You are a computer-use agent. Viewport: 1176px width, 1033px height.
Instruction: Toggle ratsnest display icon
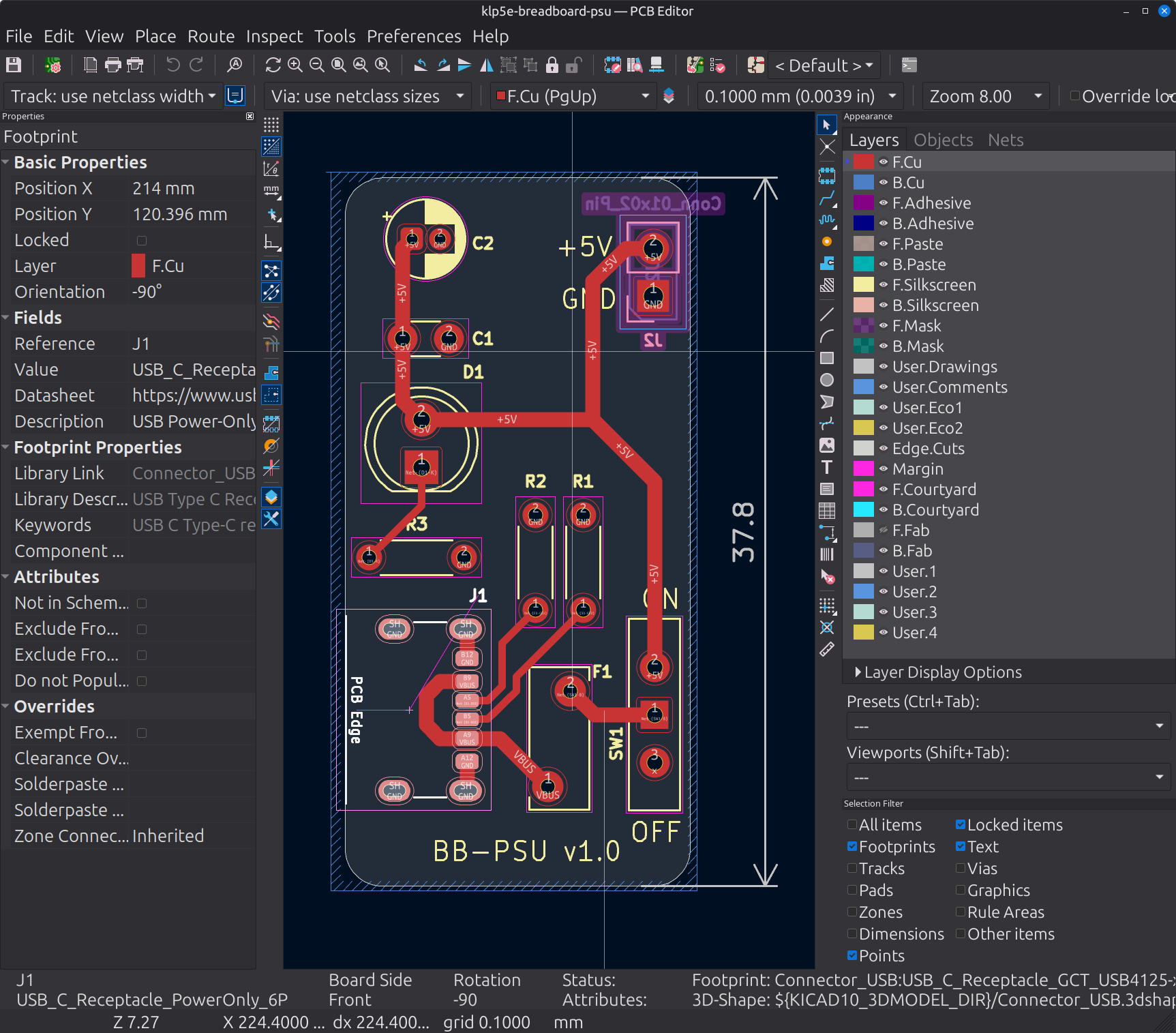point(271,271)
